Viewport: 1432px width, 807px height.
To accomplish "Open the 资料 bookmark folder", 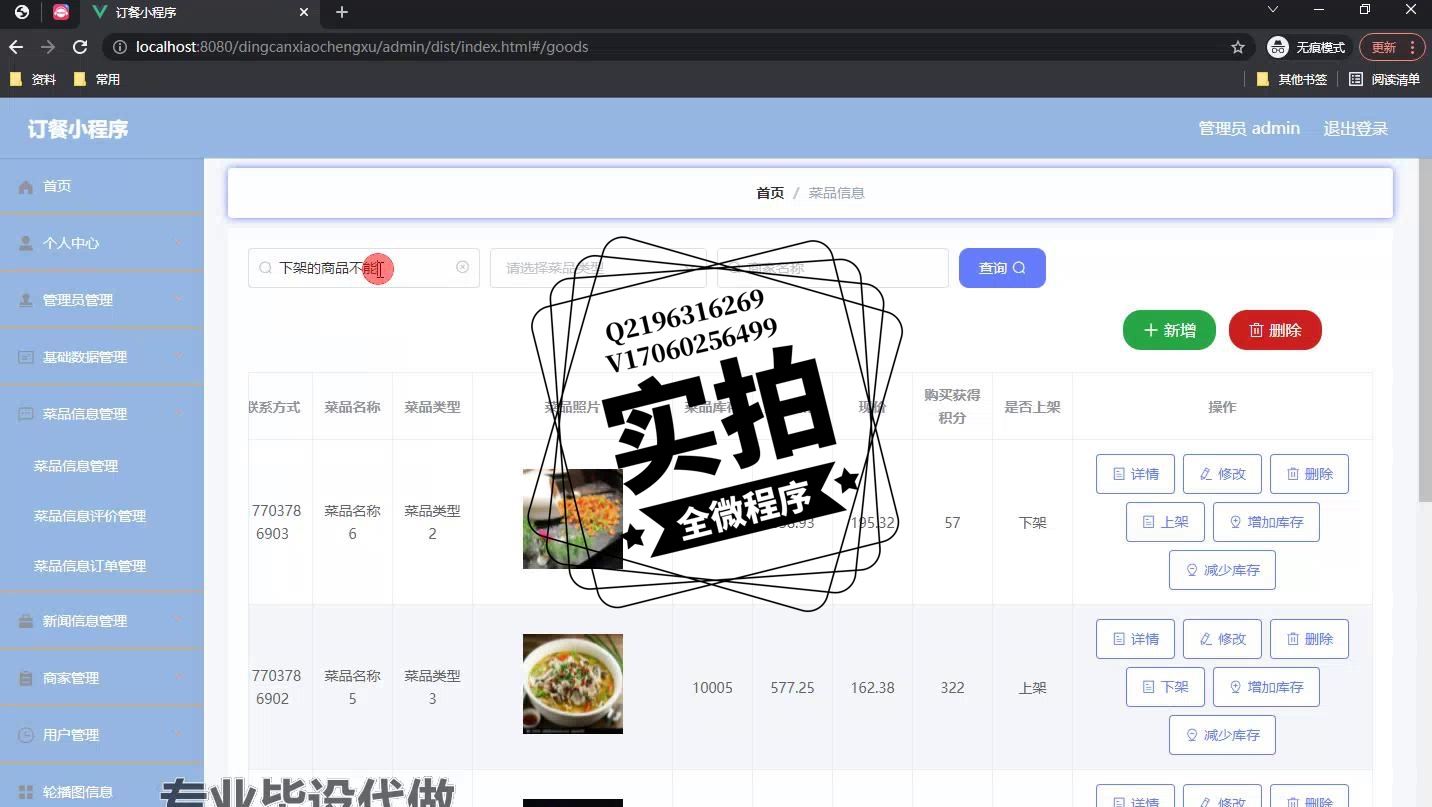I will pyautogui.click(x=33, y=79).
